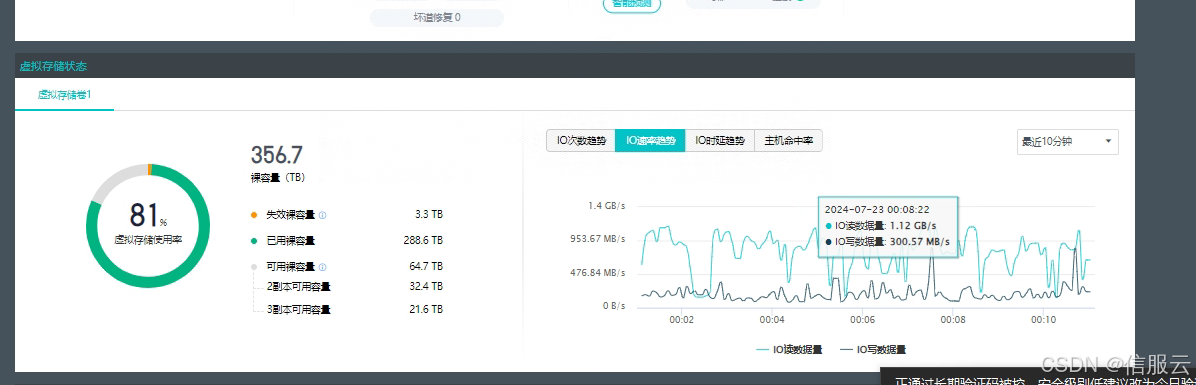The image size is (1196, 385).
Task: Click the 21.6 TB value
Action: (426, 310)
